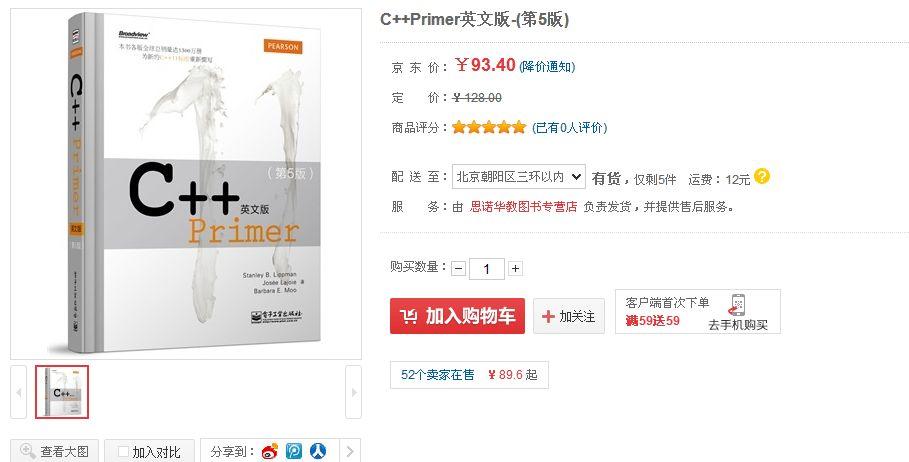Click the 加关注 follow button
This screenshot has height=462, width=909.
pyautogui.click(x=569, y=317)
